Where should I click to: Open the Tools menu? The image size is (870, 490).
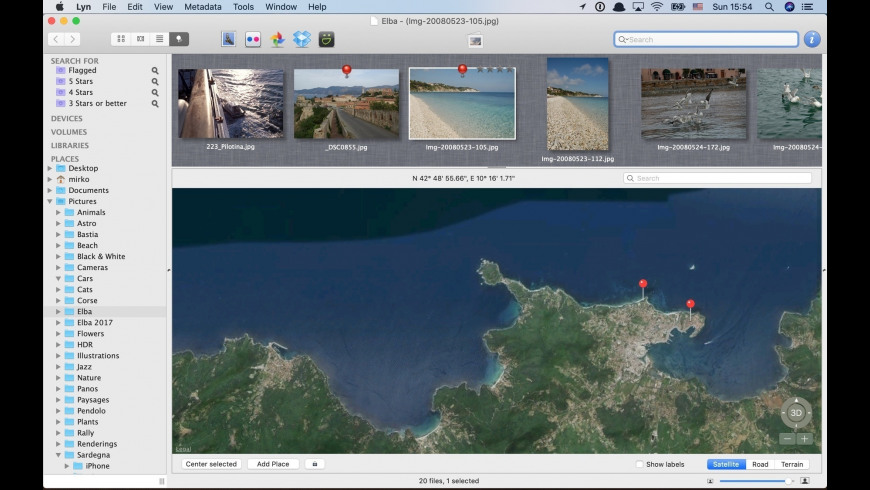pyautogui.click(x=243, y=7)
